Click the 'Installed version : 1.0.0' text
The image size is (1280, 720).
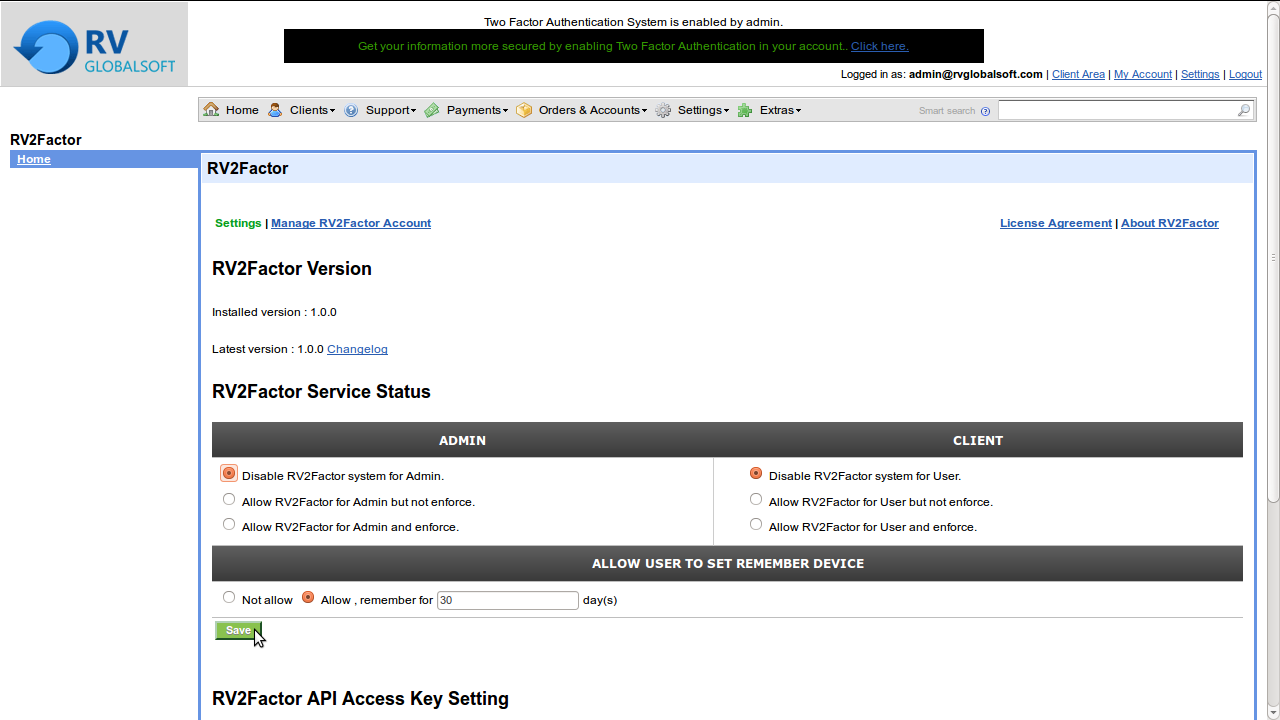pyautogui.click(x=274, y=312)
